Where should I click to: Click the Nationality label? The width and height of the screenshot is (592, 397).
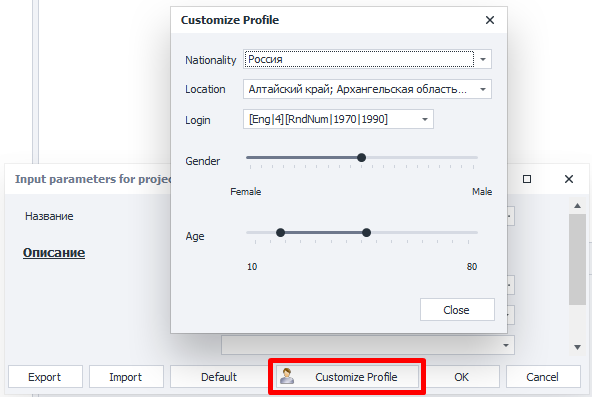[x=211, y=60]
